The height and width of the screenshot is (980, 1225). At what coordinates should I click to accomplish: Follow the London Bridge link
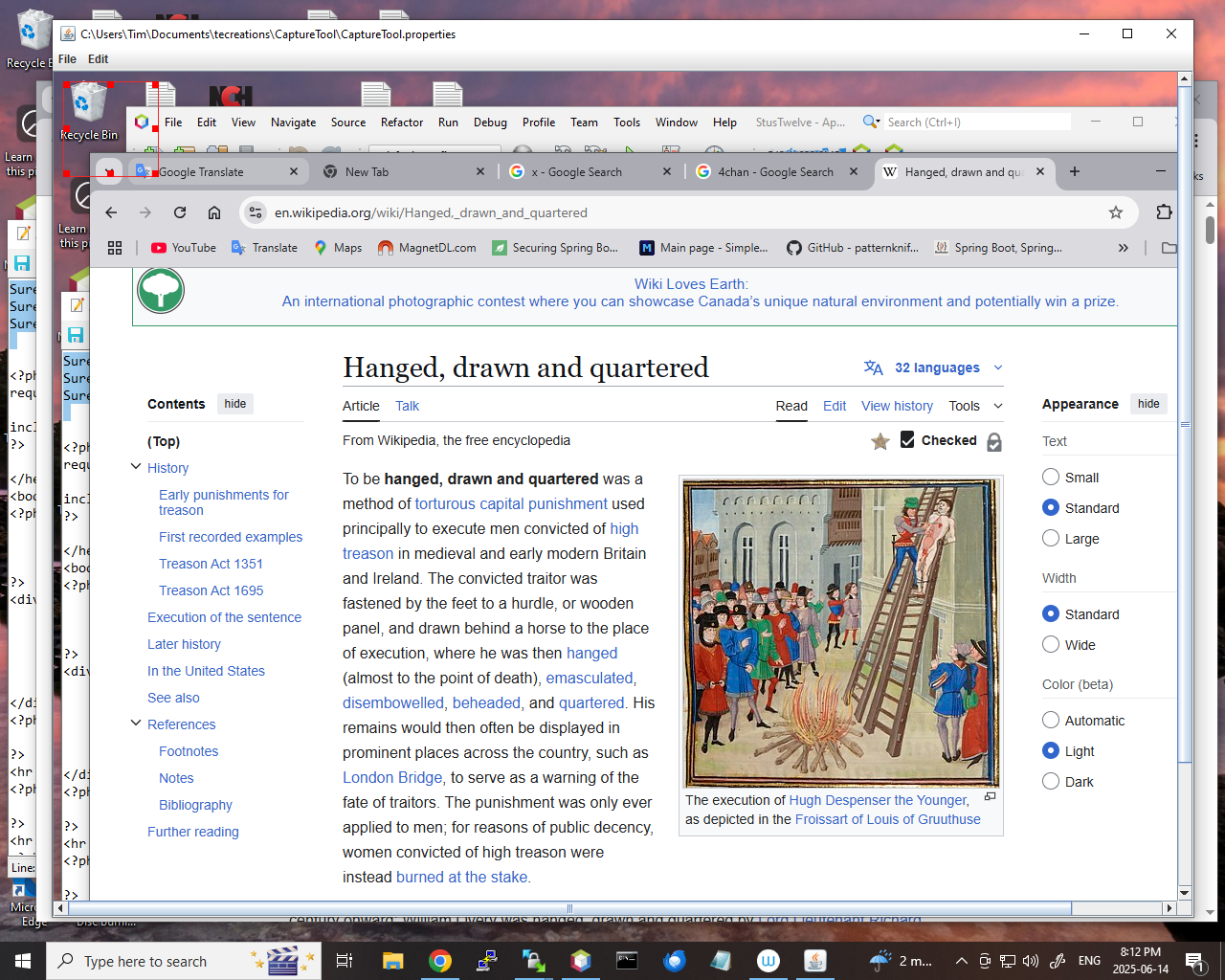392,777
